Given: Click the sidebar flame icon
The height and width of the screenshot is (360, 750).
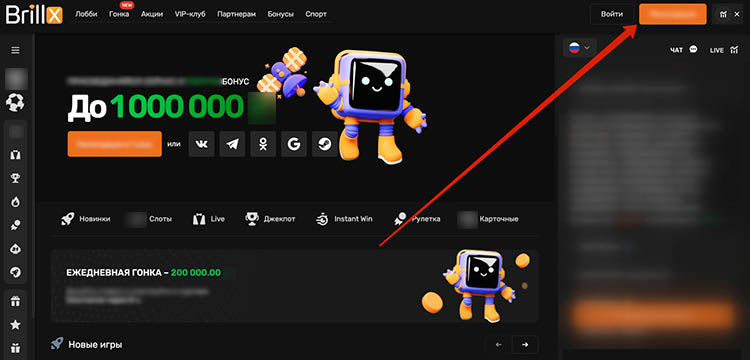Looking at the screenshot, I should pos(15,202).
